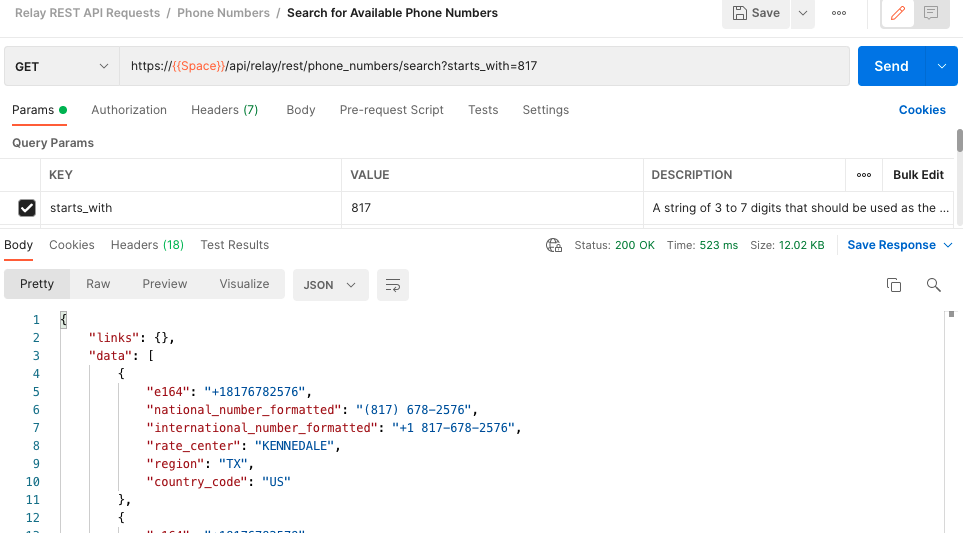Toggle the wrap lines icon

(393, 285)
